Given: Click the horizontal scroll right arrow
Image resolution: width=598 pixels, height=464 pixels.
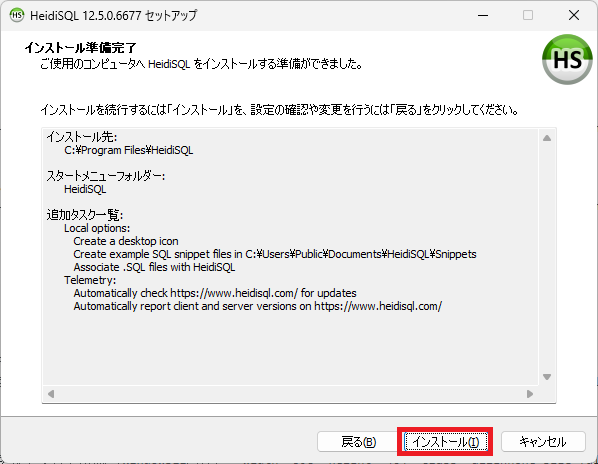Looking at the screenshot, I should (x=530, y=393).
